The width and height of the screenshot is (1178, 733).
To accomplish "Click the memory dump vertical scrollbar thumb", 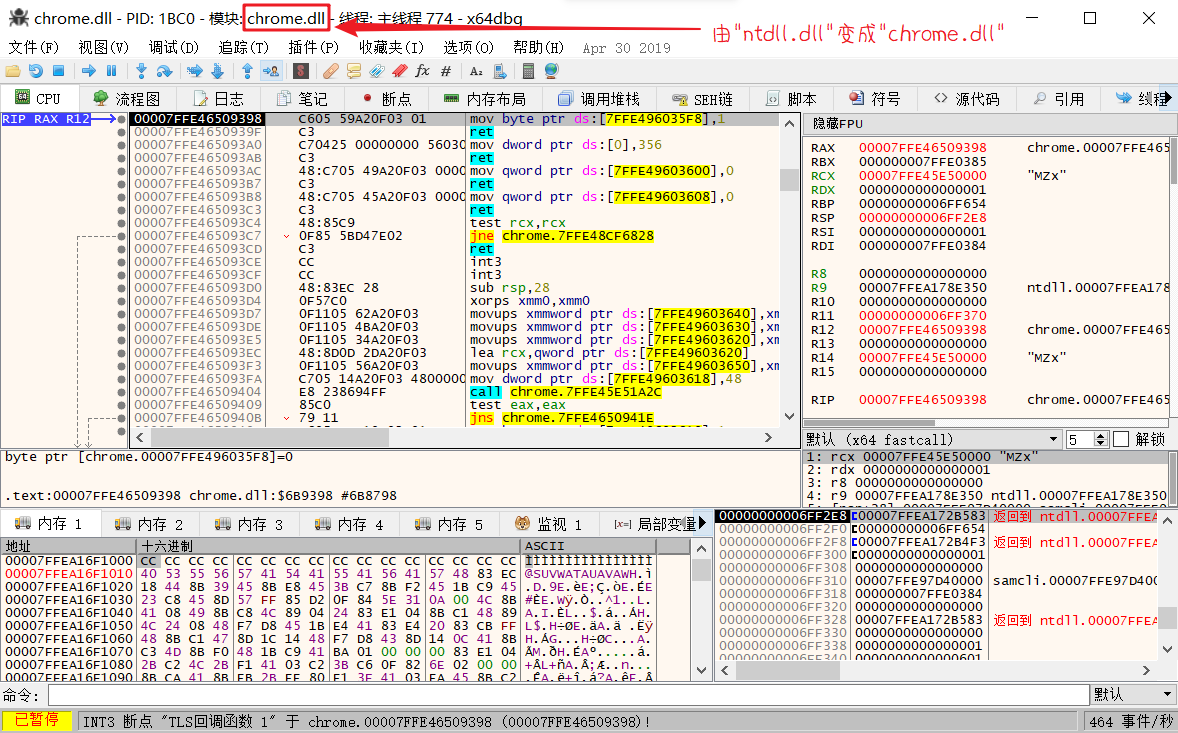I will pos(701,569).
